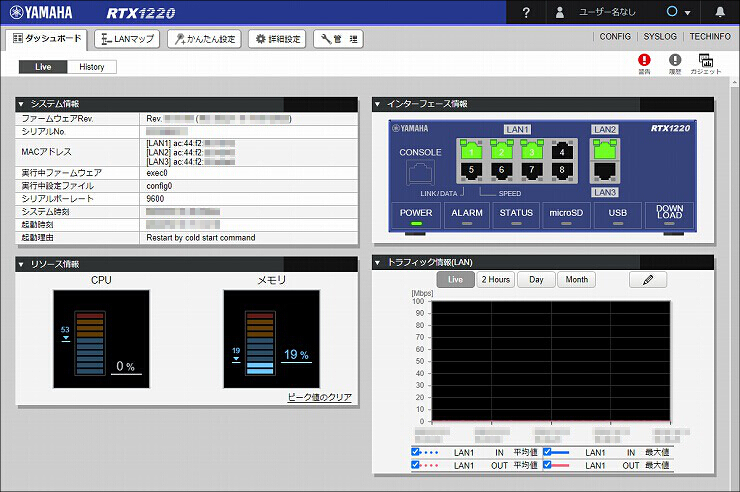
Task: Click the CPU peak marker 53
Action: tap(65, 333)
